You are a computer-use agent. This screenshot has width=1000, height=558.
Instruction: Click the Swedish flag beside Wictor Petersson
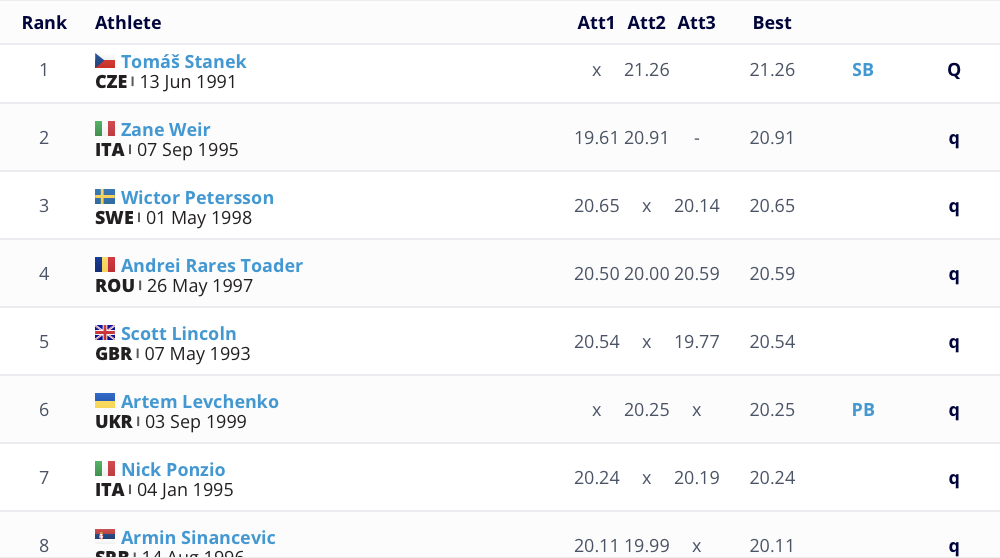click(105, 197)
